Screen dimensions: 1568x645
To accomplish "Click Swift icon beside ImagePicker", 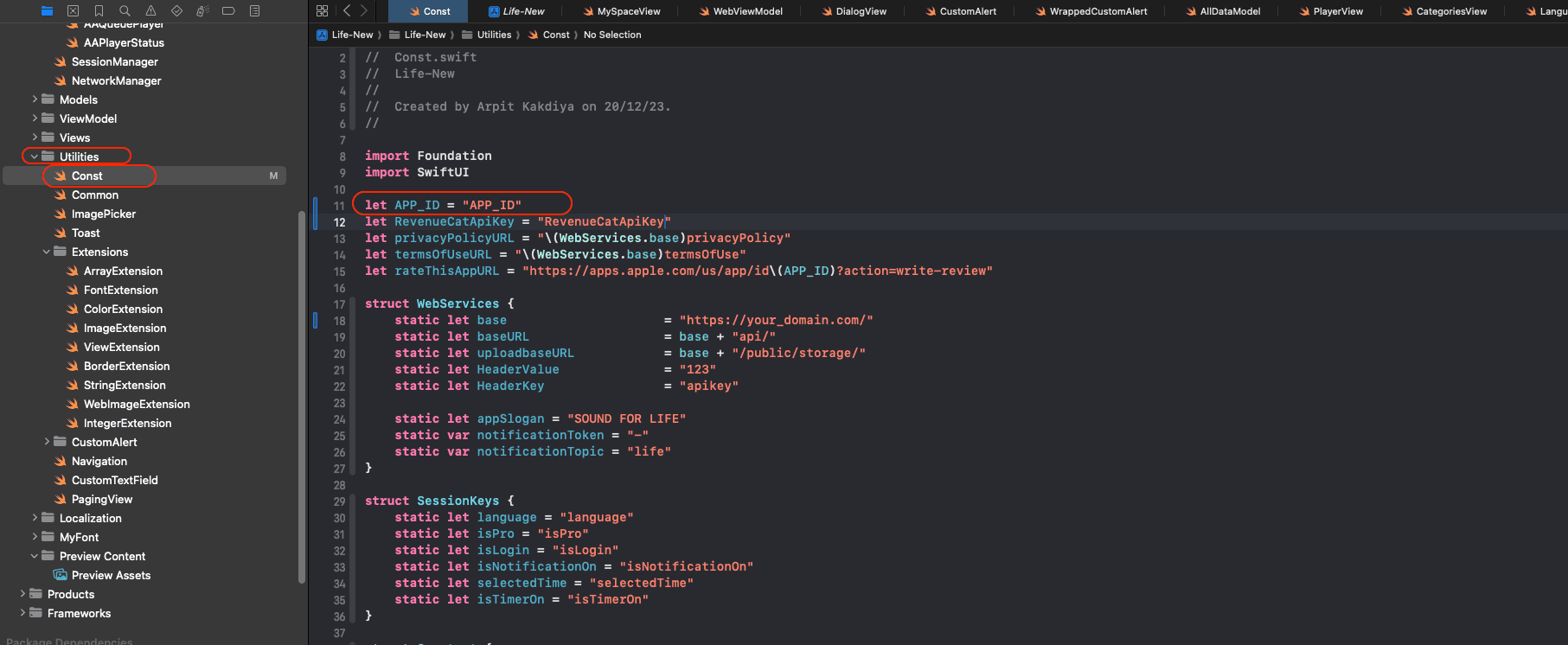I will coord(61,214).
